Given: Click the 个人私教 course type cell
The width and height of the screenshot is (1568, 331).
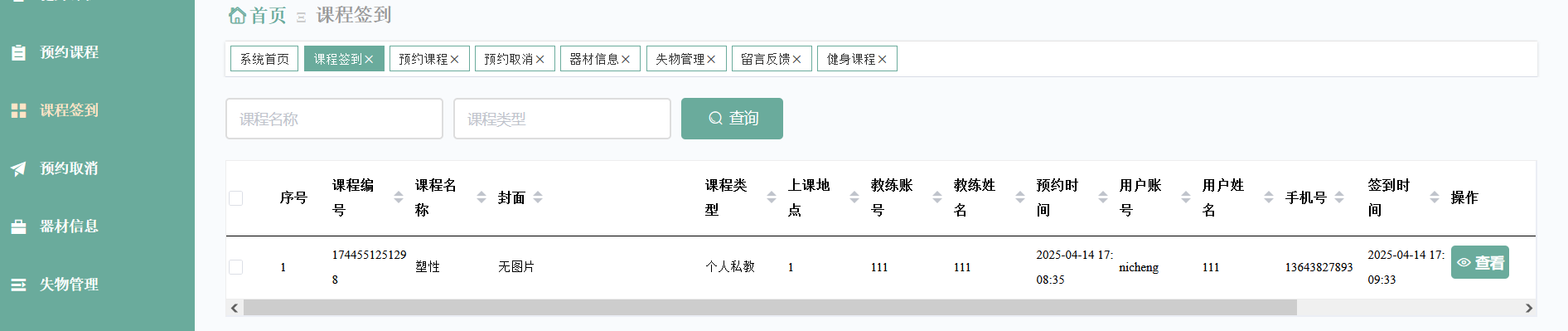Looking at the screenshot, I should [x=730, y=267].
